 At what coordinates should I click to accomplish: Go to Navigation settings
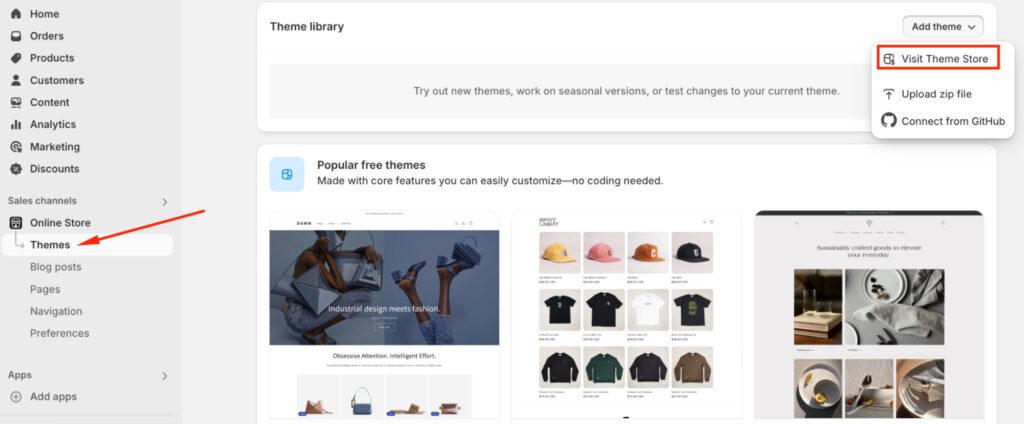click(x=56, y=311)
